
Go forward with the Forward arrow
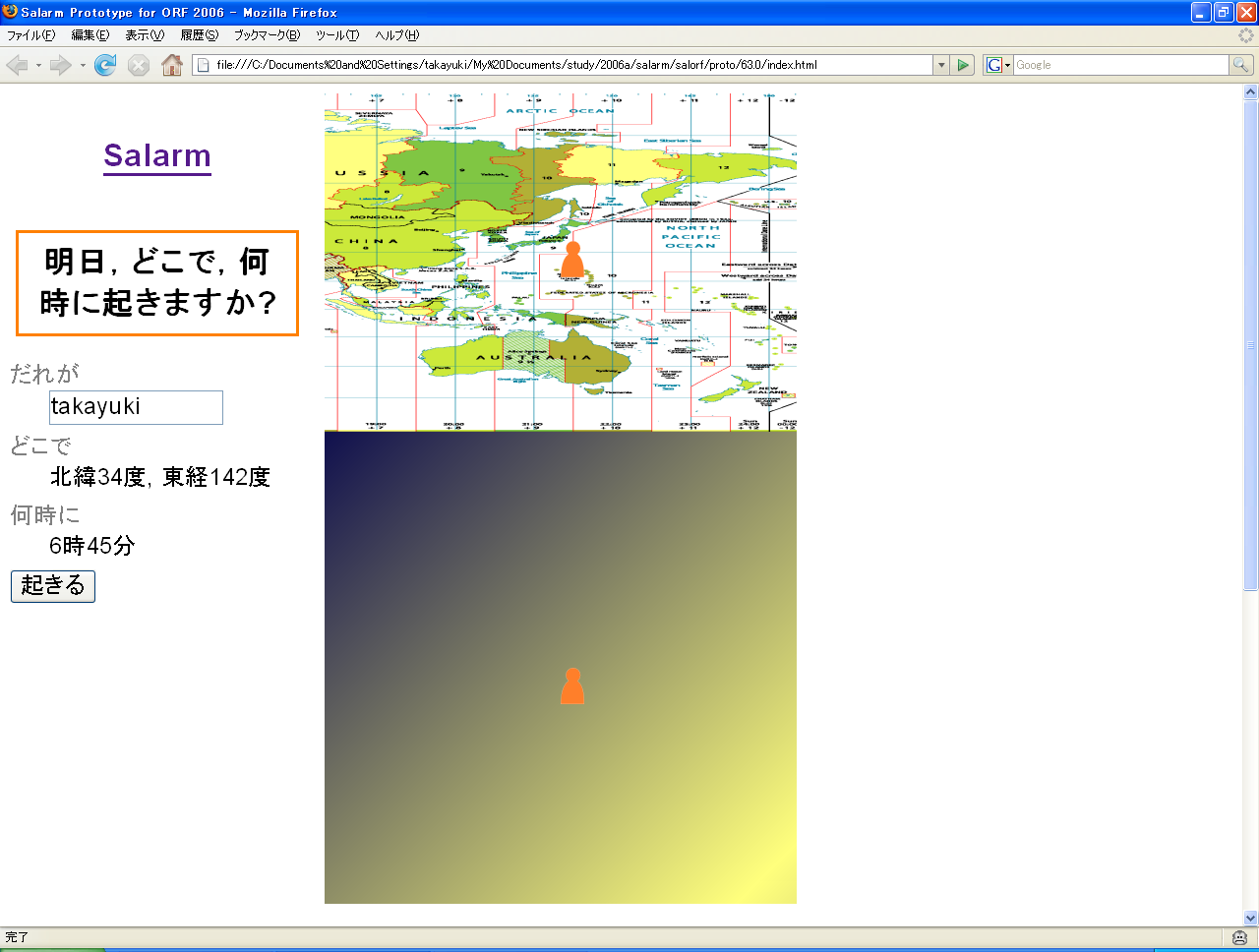pos(61,65)
